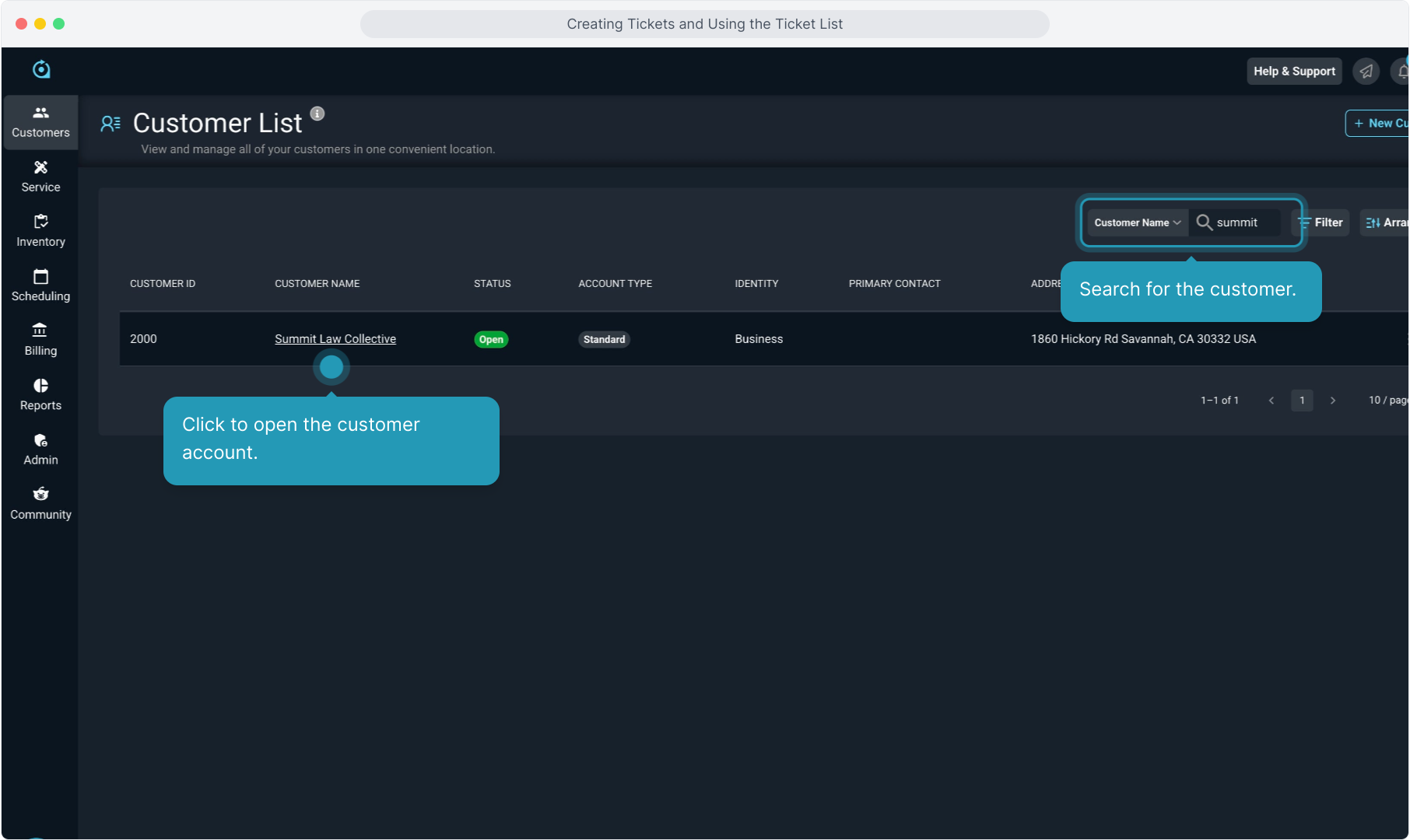Navigate to Billing in sidebar
1410x840 pixels.
click(40, 340)
